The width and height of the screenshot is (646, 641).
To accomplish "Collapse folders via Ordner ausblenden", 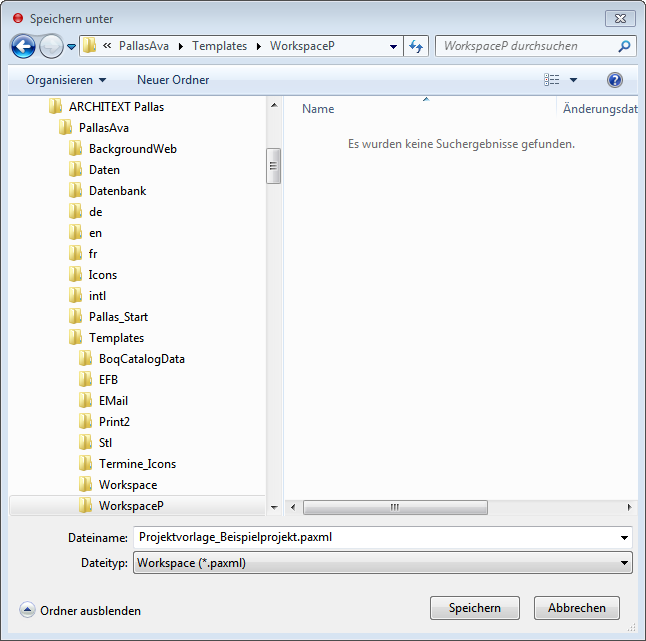I will pyautogui.click(x=80, y=611).
